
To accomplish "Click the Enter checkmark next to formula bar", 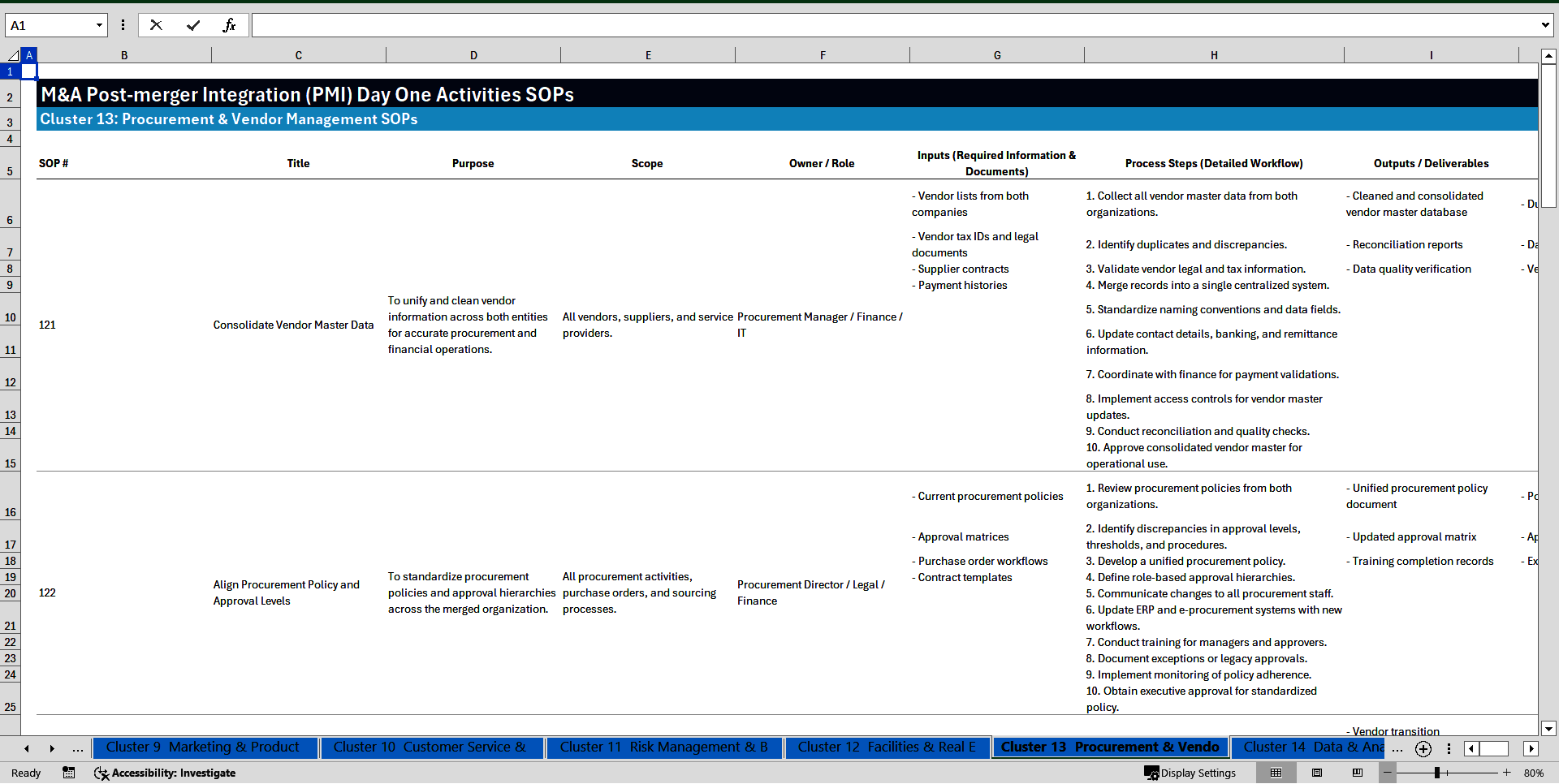I will click(193, 25).
